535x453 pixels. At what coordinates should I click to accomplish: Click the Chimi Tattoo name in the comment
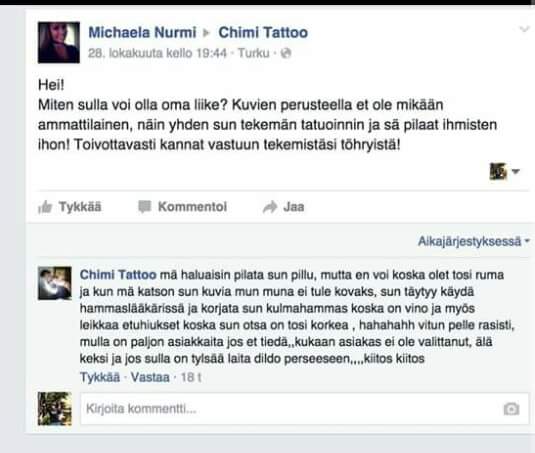click(118, 275)
